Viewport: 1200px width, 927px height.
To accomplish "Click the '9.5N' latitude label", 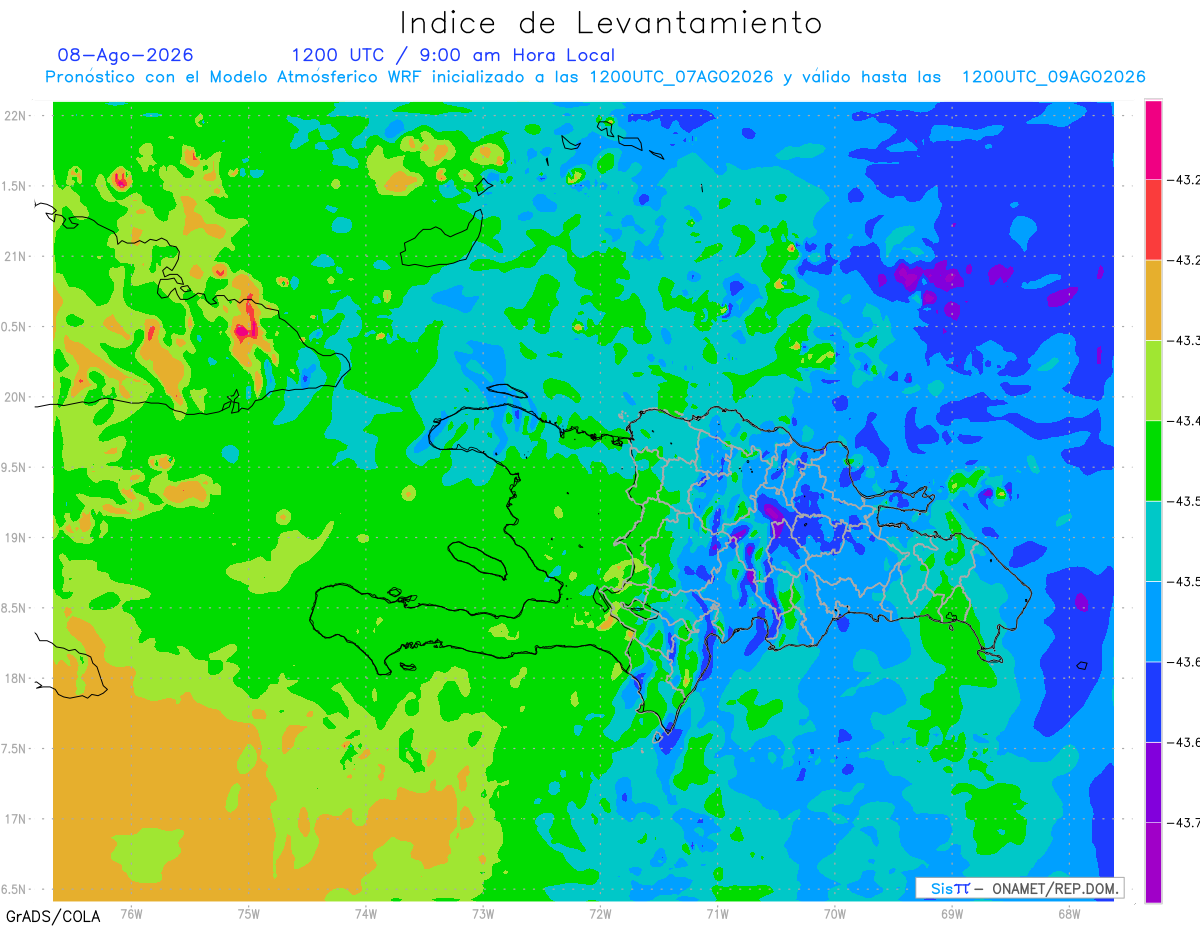I will 16,467.
